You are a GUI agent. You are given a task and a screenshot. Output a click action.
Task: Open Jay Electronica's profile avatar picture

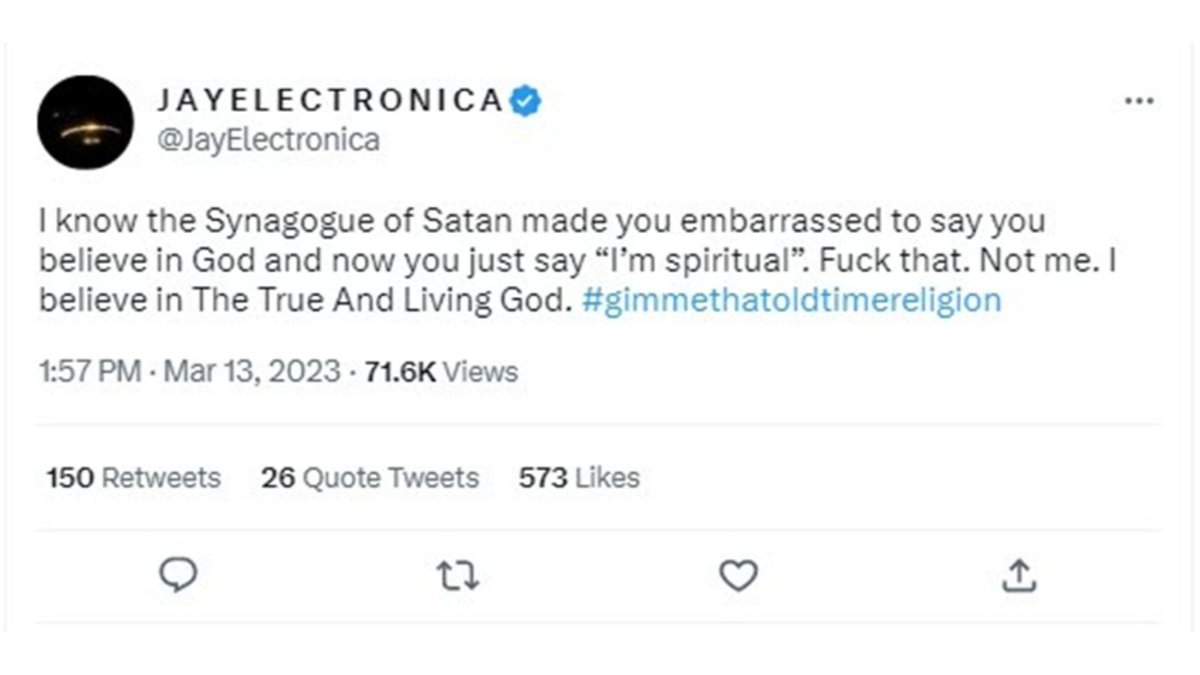[x=85, y=122]
